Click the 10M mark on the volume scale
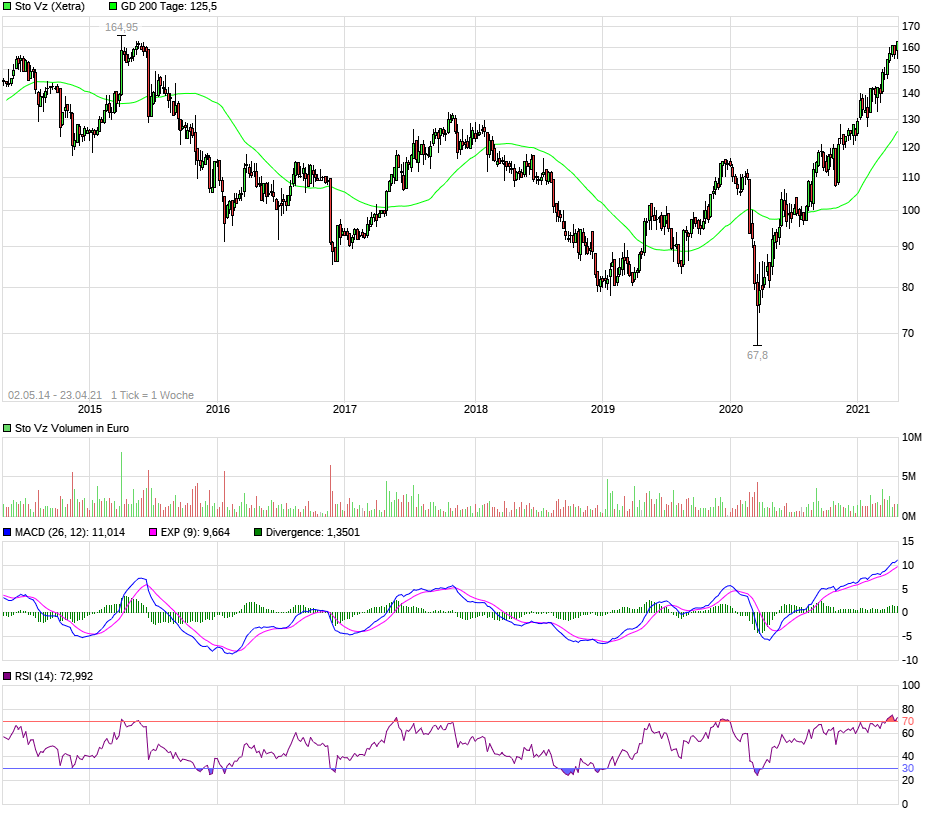940x814 pixels. click(912, 436)
